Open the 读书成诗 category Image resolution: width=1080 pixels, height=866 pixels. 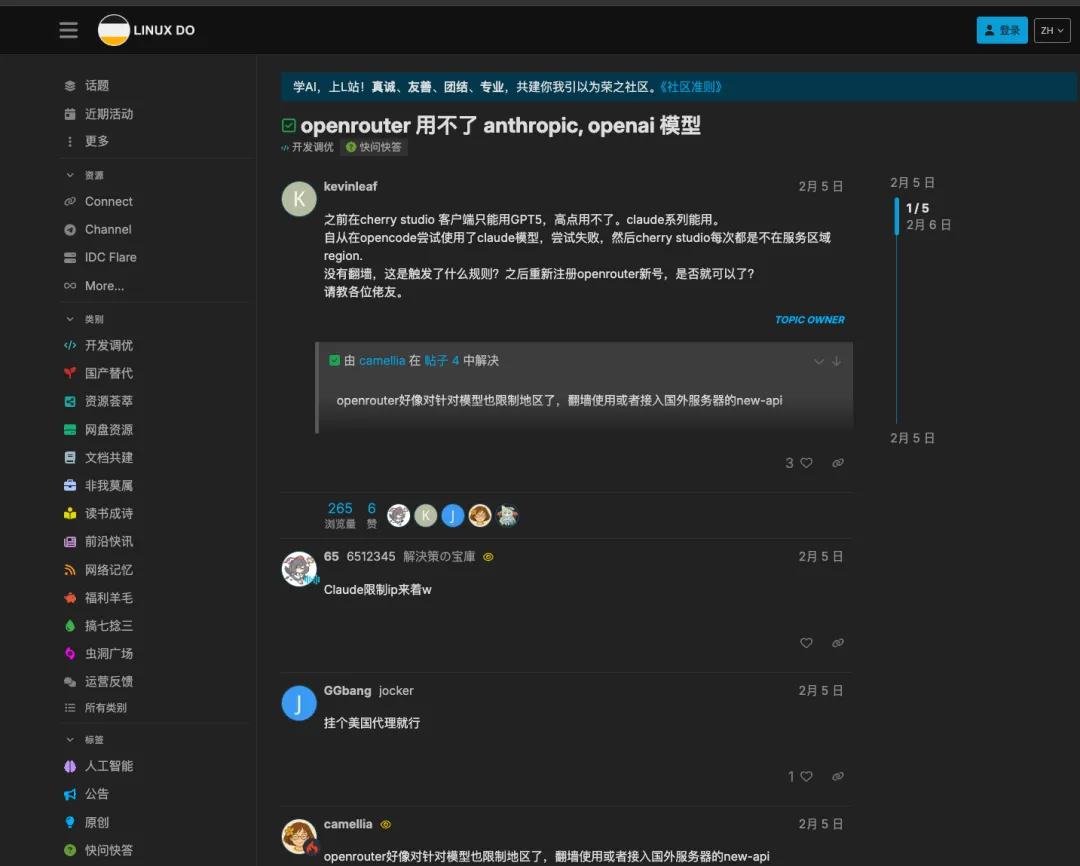tap(108, 513)
